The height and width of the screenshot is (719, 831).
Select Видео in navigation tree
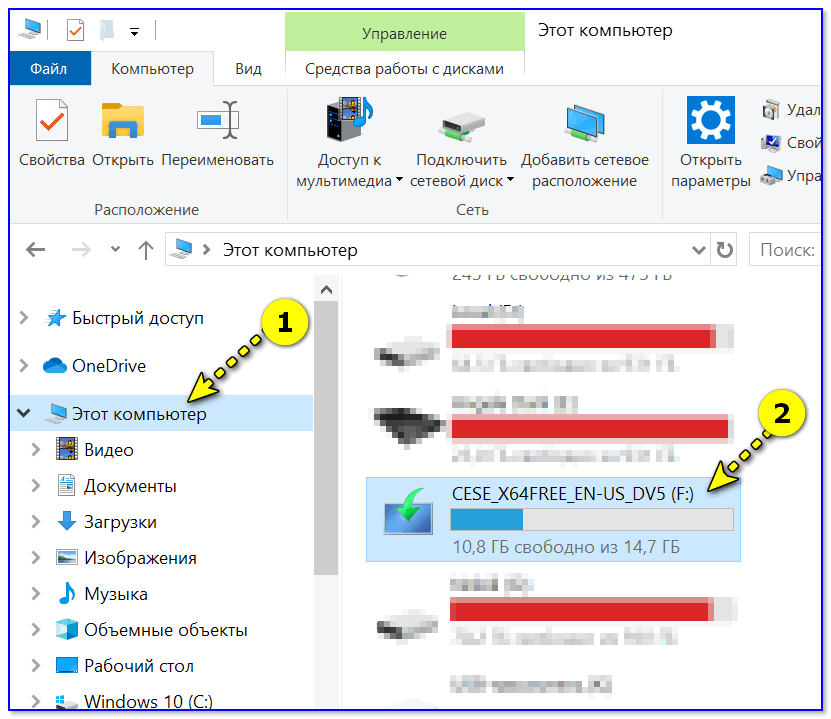[x=109, y=450]
